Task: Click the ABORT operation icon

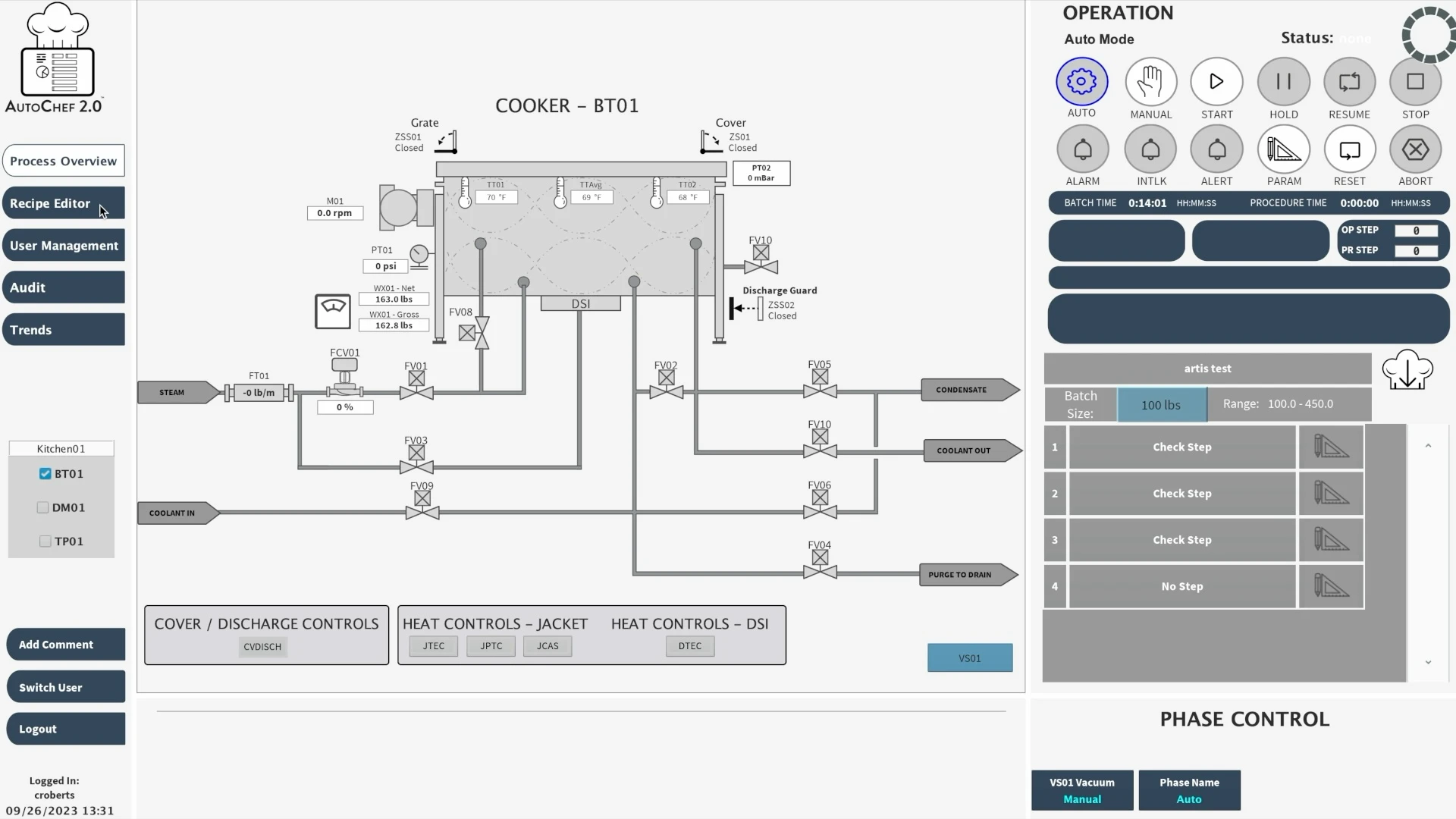Action: 1415,149
